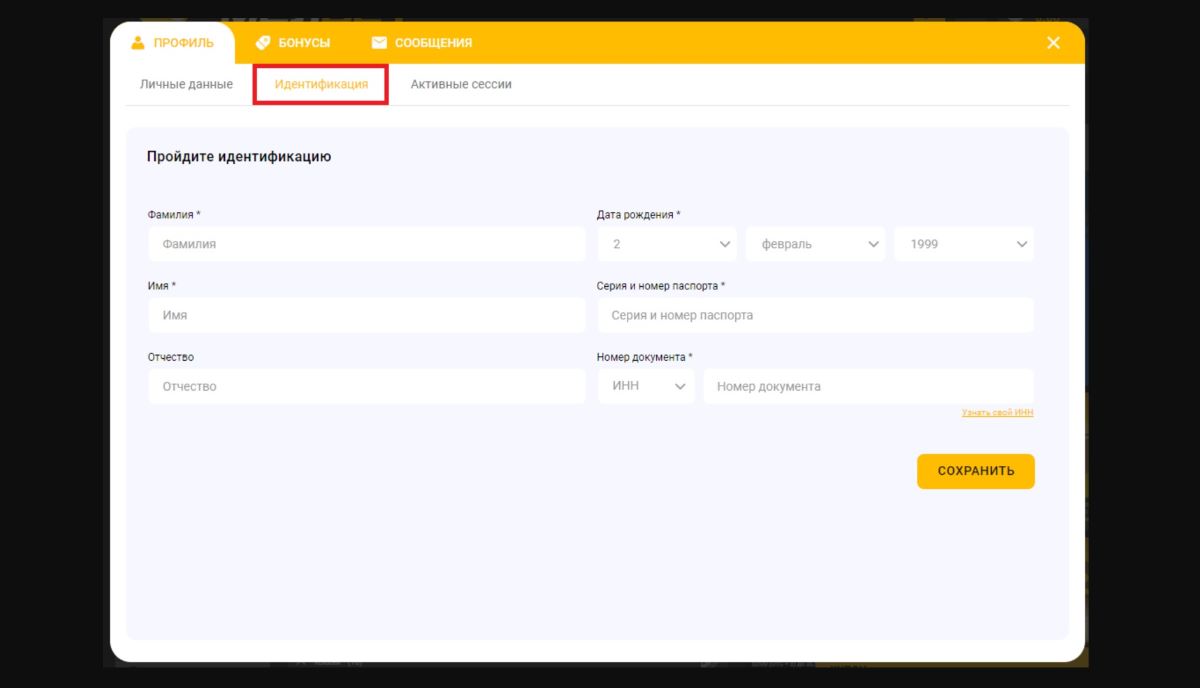Open the ПРОФИЛЬ tab

[x=183, y=43]
